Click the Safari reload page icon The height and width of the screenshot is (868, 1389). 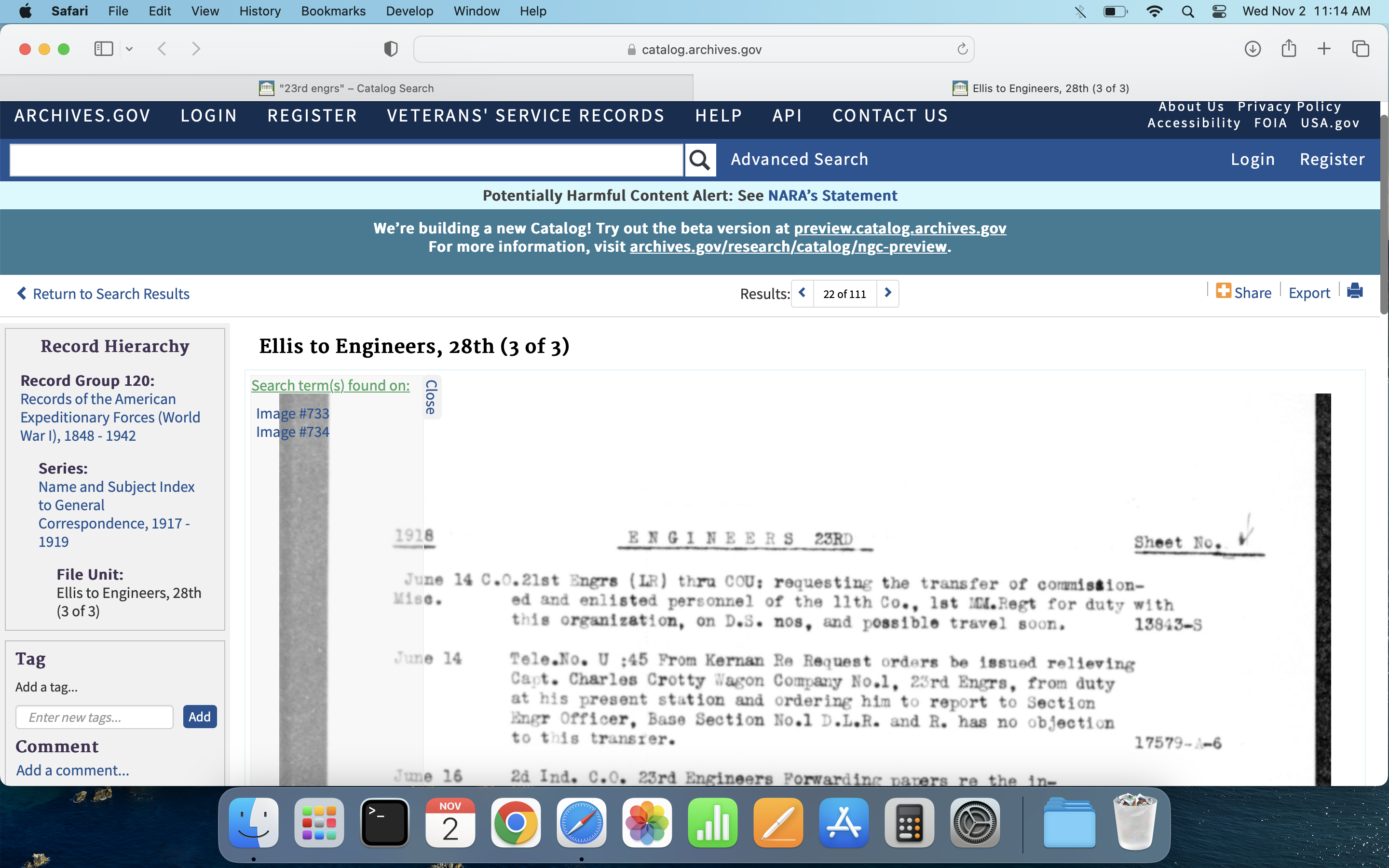click(x=962, y=49)
